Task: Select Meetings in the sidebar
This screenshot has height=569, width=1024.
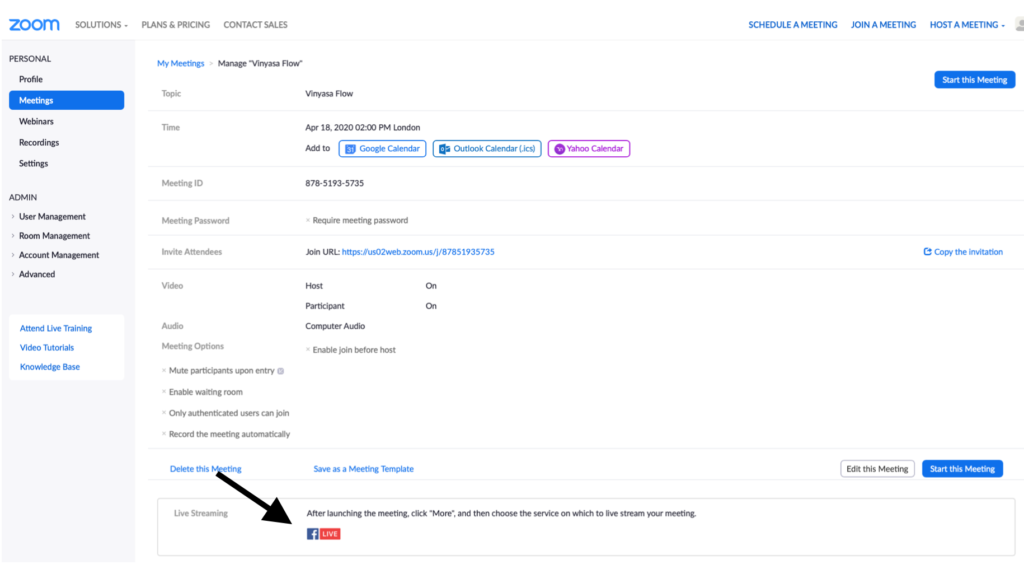Action: pos(67,100)
